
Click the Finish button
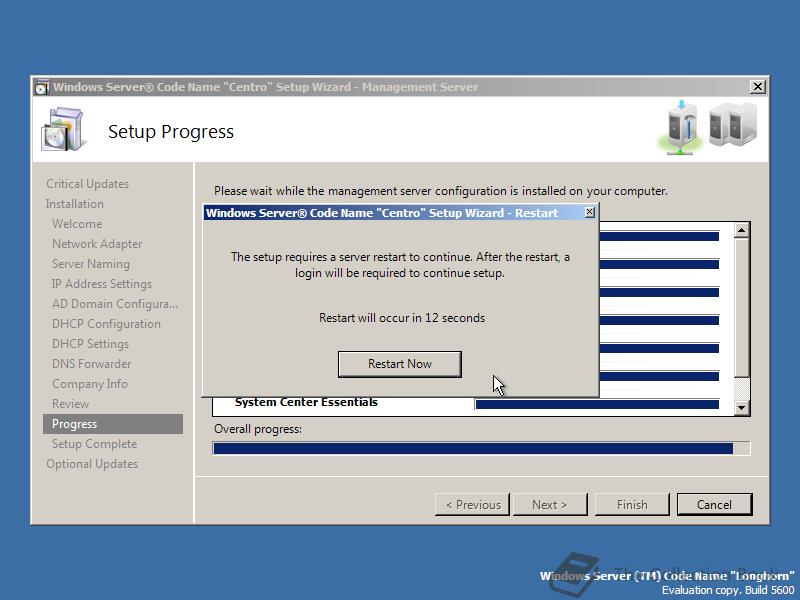point(632,505)
